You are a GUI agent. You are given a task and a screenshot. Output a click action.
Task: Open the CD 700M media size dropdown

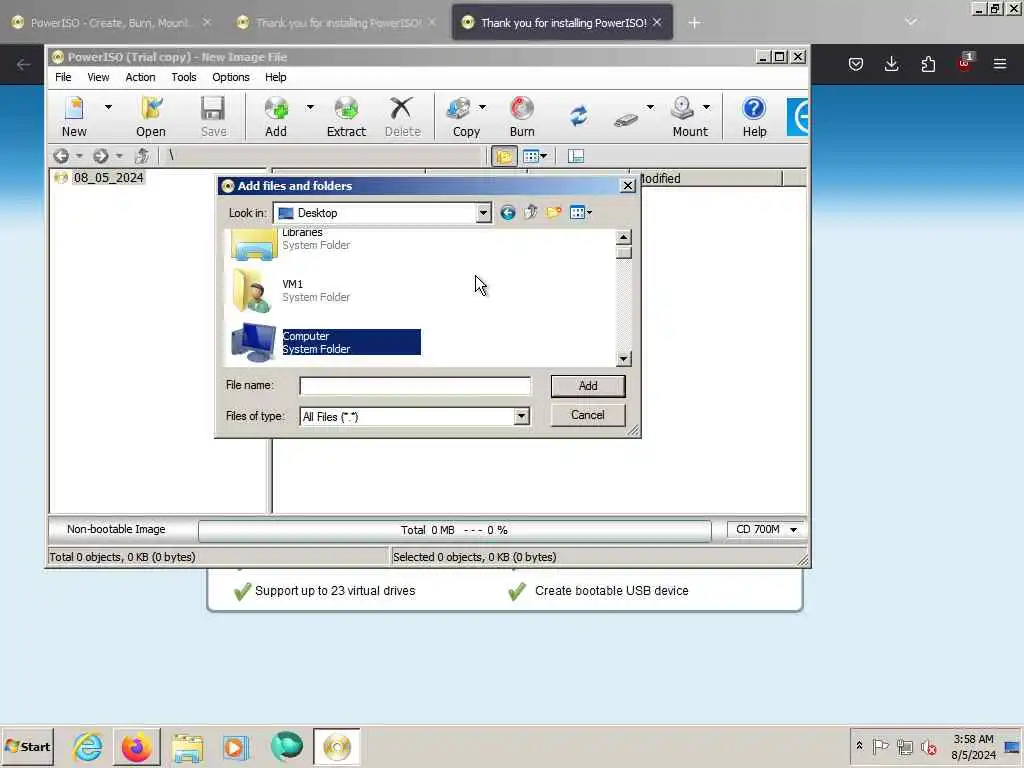pos(765,530)
